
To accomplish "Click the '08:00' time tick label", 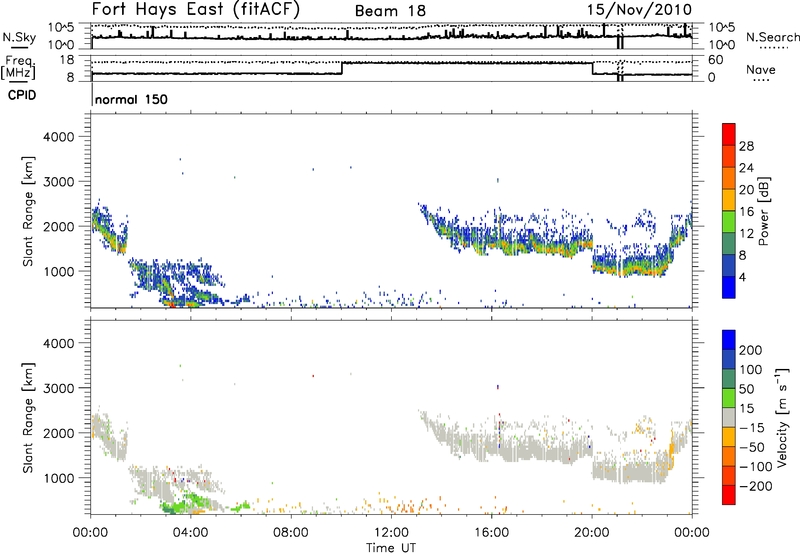I will pyautogui.click(x=291, y=533).
